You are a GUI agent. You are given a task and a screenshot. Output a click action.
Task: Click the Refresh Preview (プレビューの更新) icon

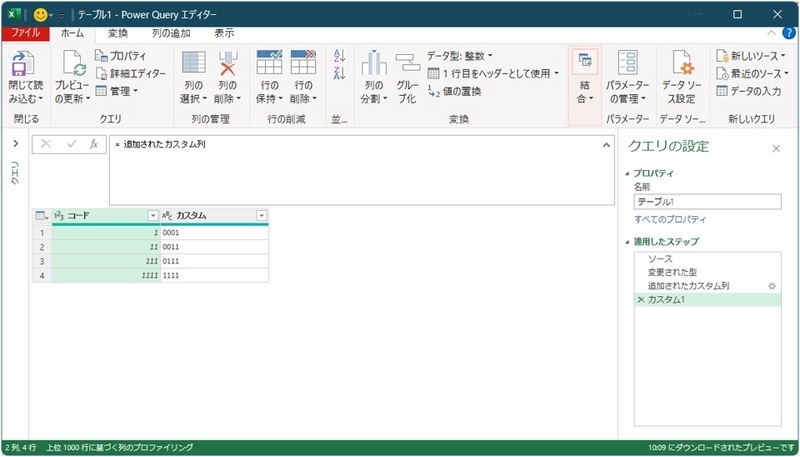(x=73, y=63)
